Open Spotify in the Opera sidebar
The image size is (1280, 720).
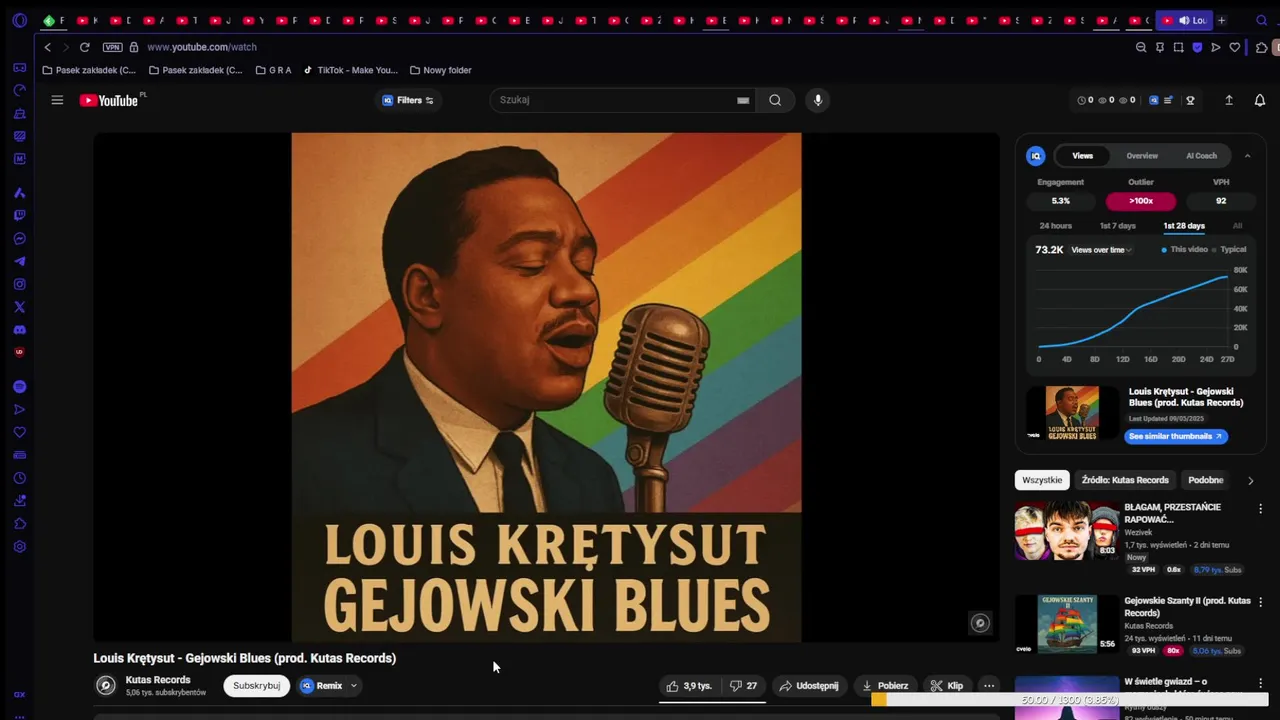[19, 387]
